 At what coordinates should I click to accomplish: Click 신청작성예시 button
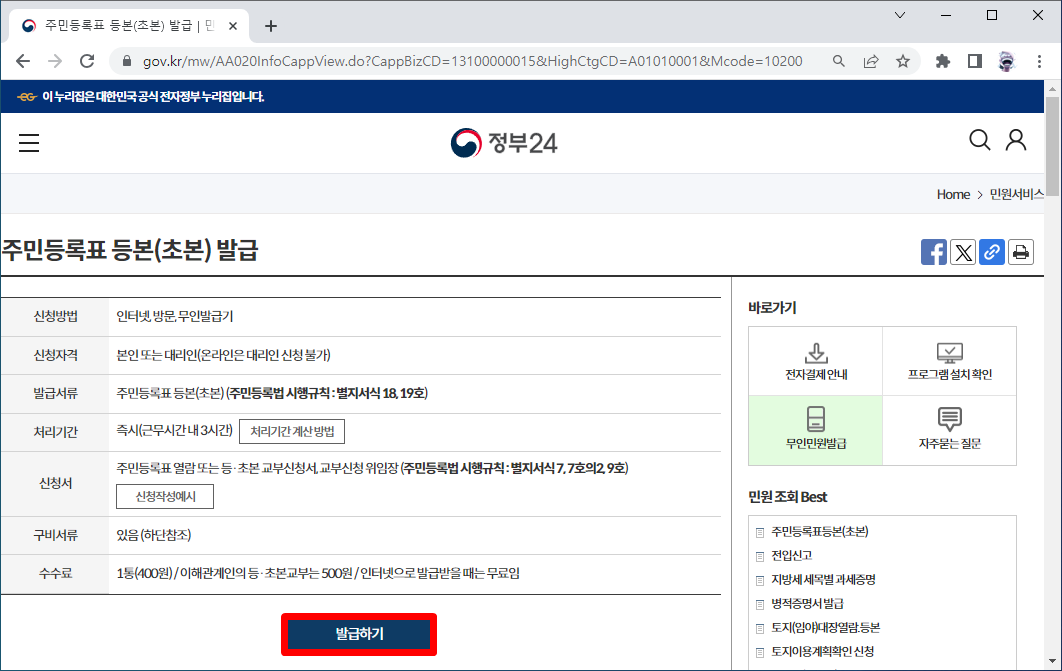(165, 496)
